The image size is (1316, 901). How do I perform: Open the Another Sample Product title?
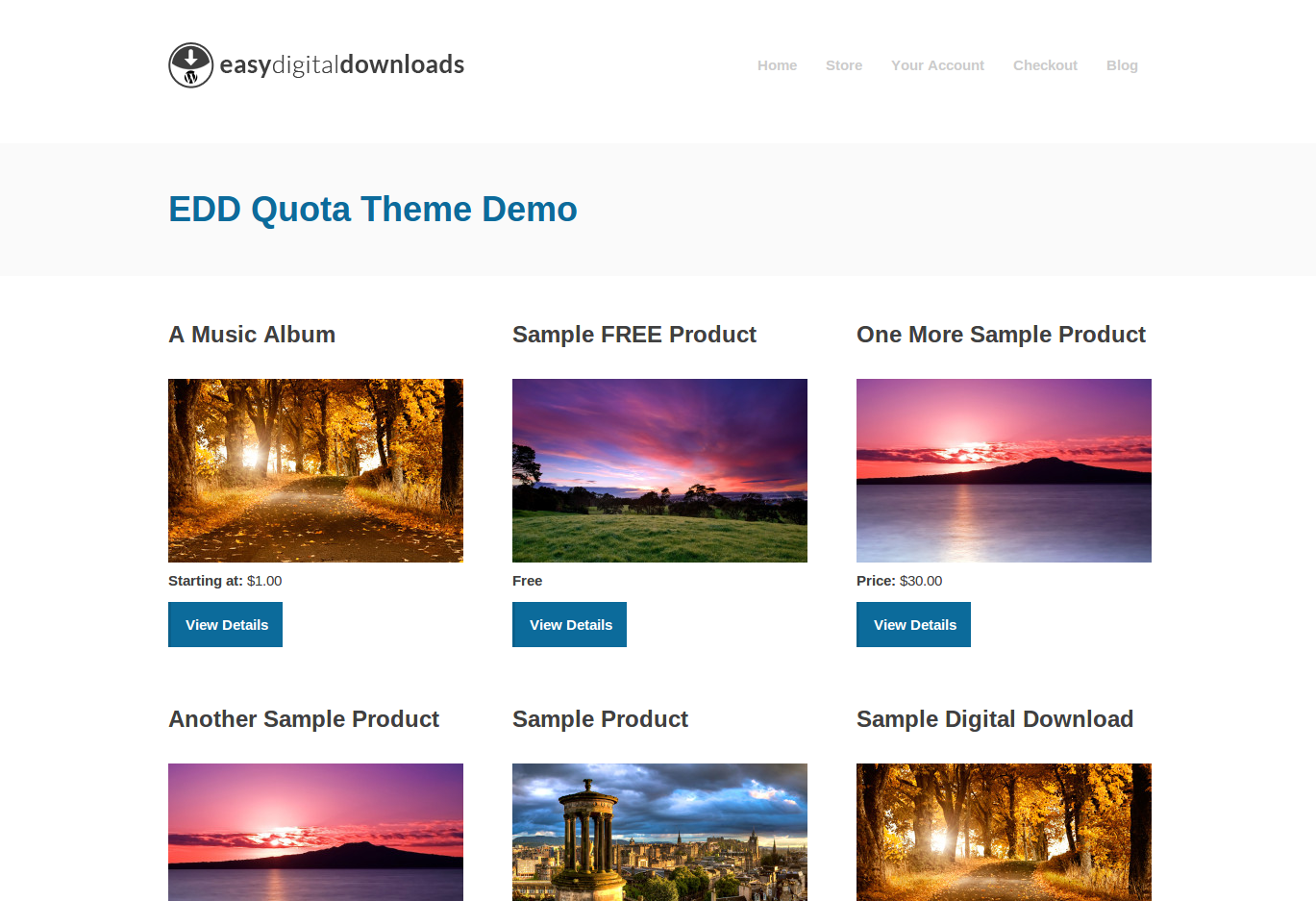point(304,719)
